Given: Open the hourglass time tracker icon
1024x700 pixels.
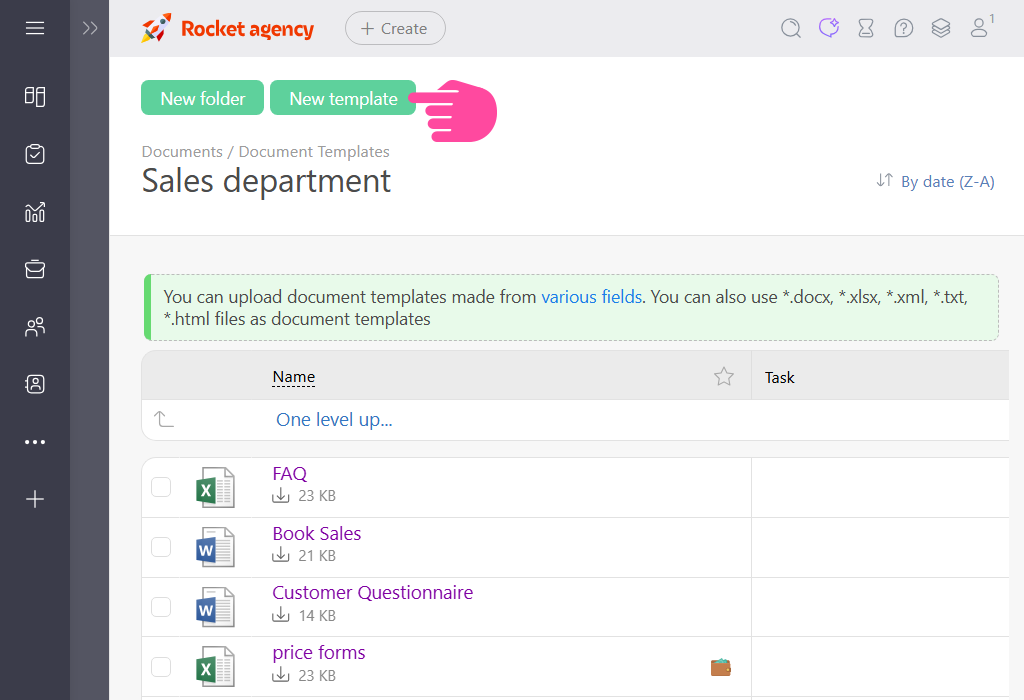Looking at the screenshot, I should (866, 28).
